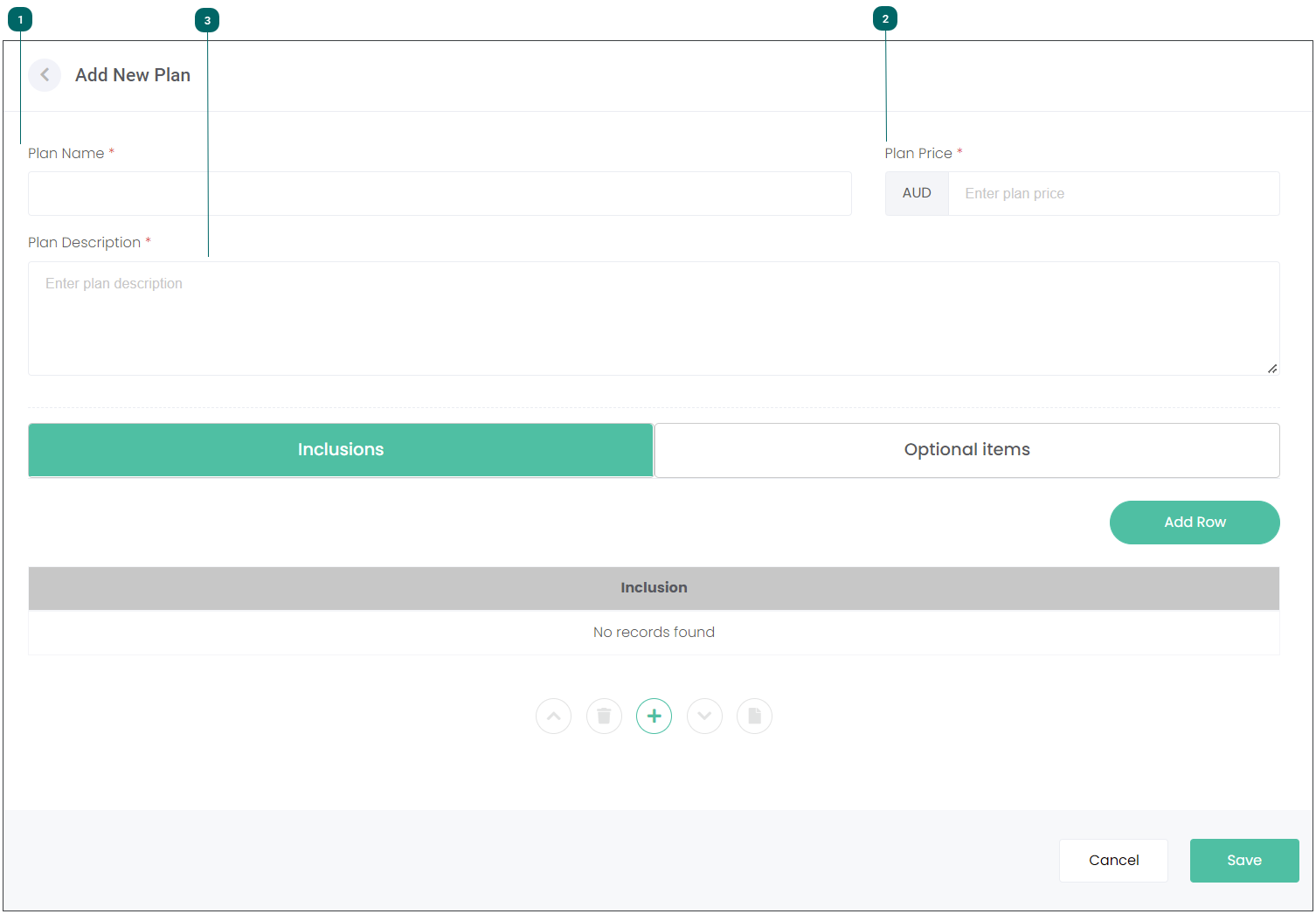Click the Inclusion column header
The image size is (1316, 914).
[654, 588]
